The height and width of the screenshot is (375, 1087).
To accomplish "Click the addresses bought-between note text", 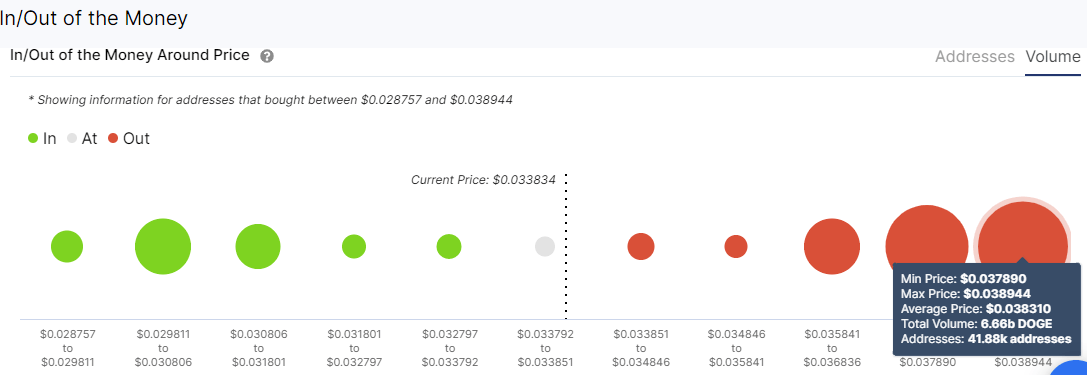I will (270, 100).
